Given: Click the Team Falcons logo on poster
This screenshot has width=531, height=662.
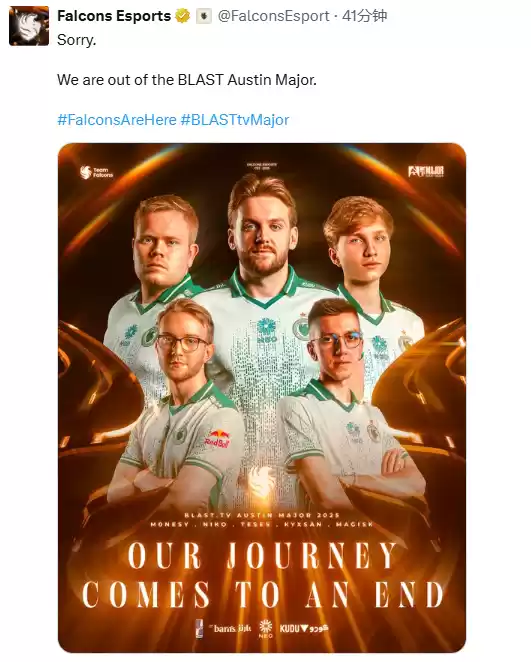Looking at the screenshot, I should pyautogui.click(x=97, y=172).
